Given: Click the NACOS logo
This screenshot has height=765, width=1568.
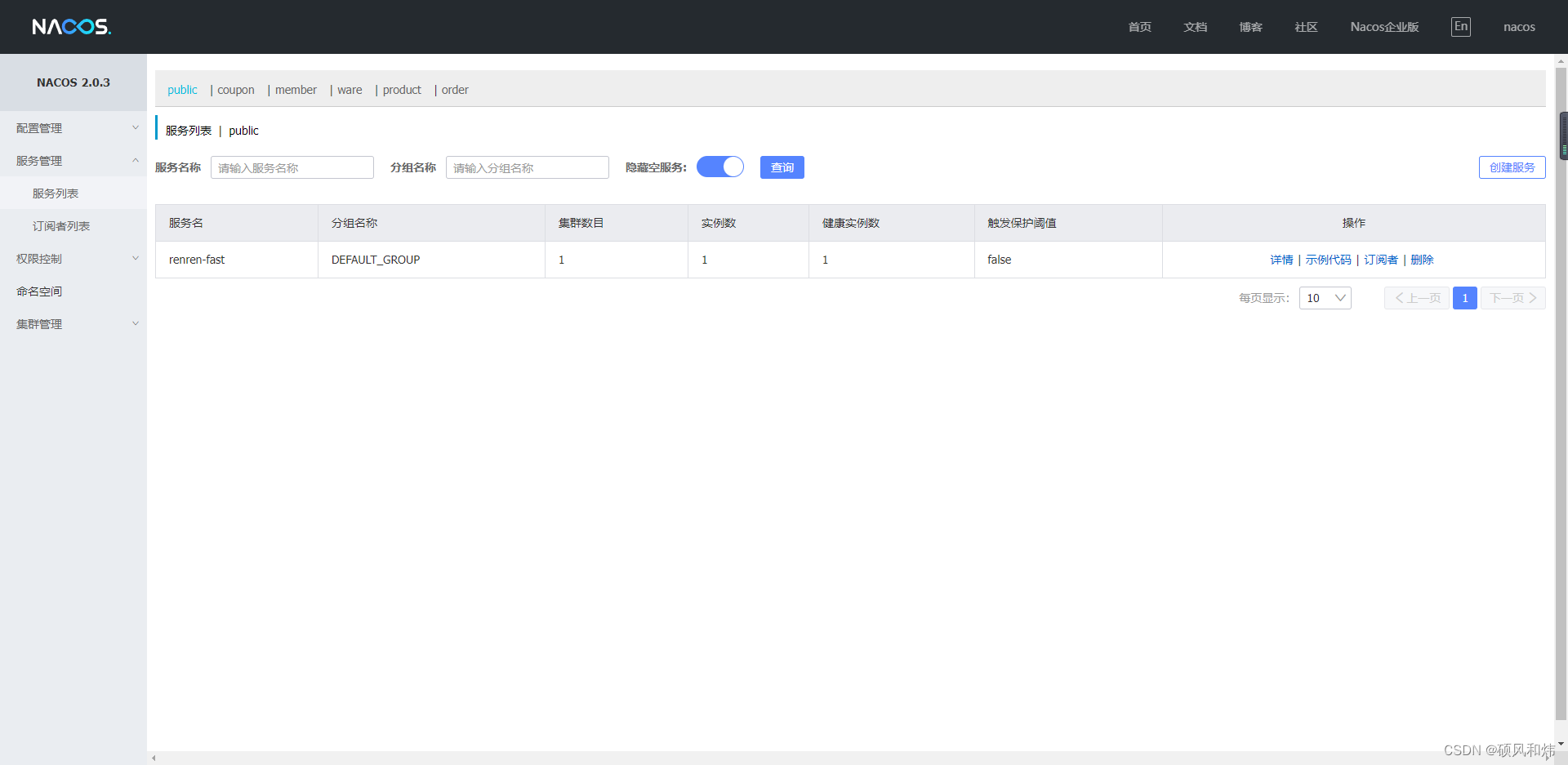Looking at the screenshot, I should tap(72, 27).
